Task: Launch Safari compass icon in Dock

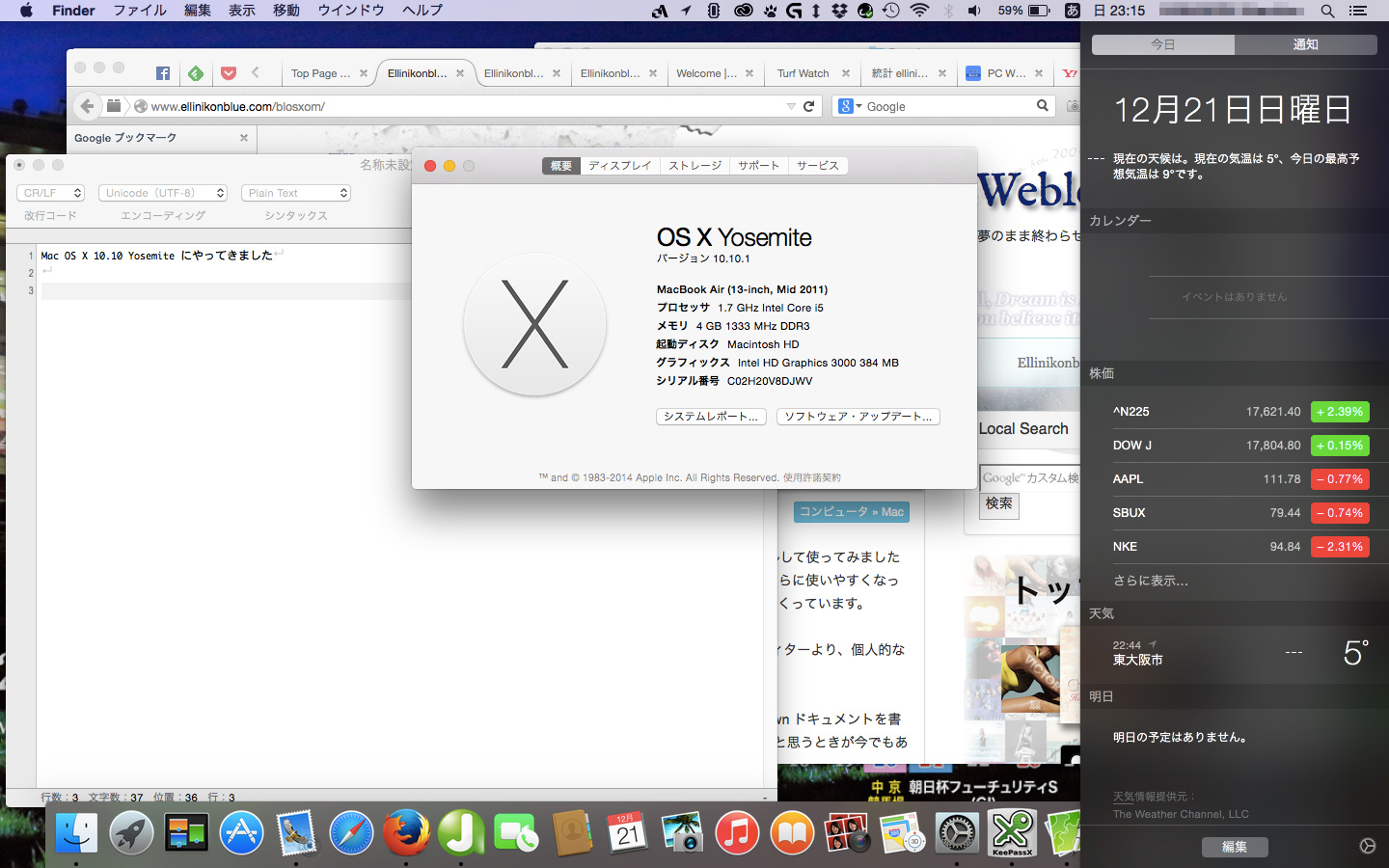Action: coord(351,832)
